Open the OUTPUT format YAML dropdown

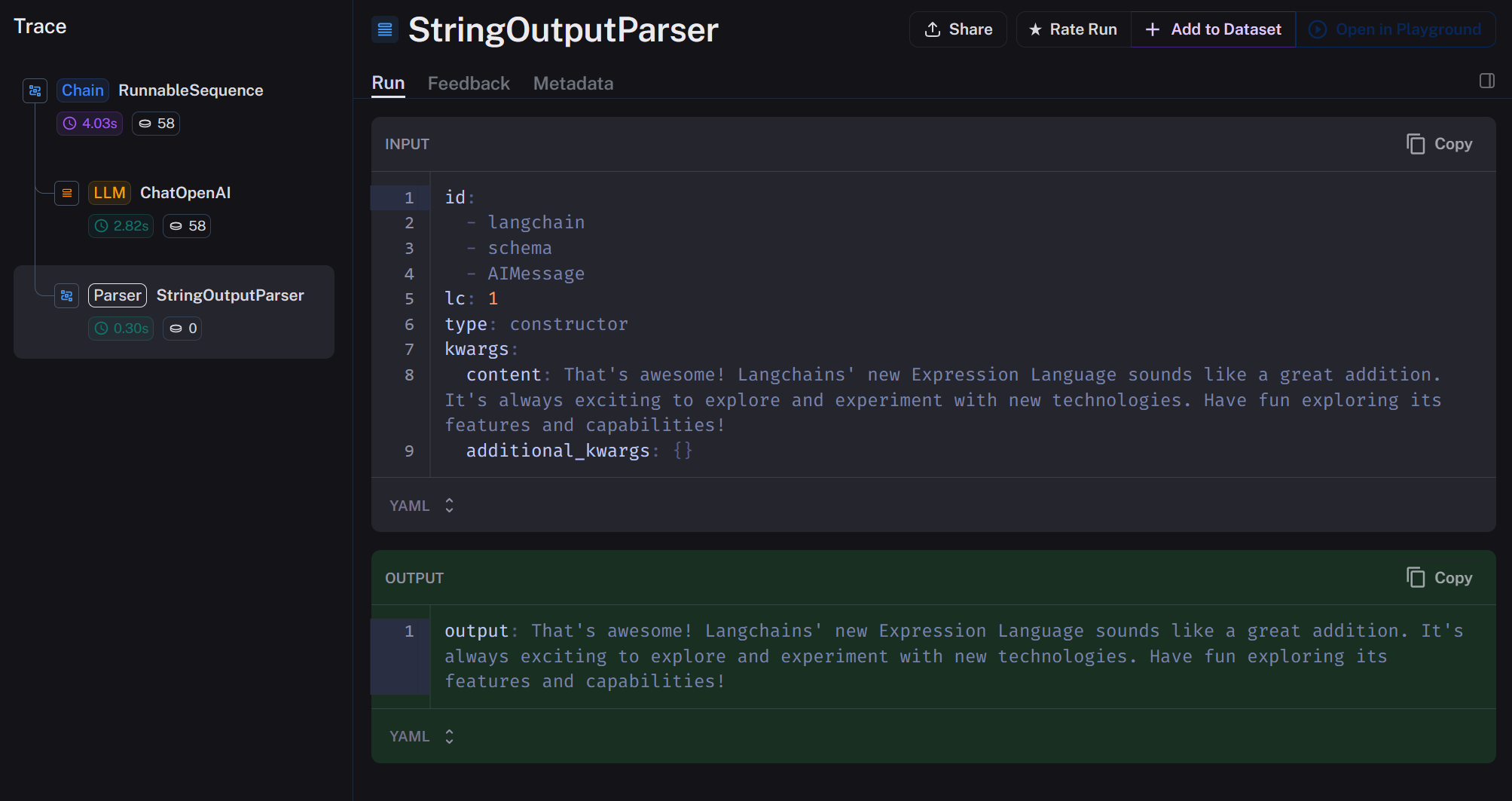[x=422, y=736]
